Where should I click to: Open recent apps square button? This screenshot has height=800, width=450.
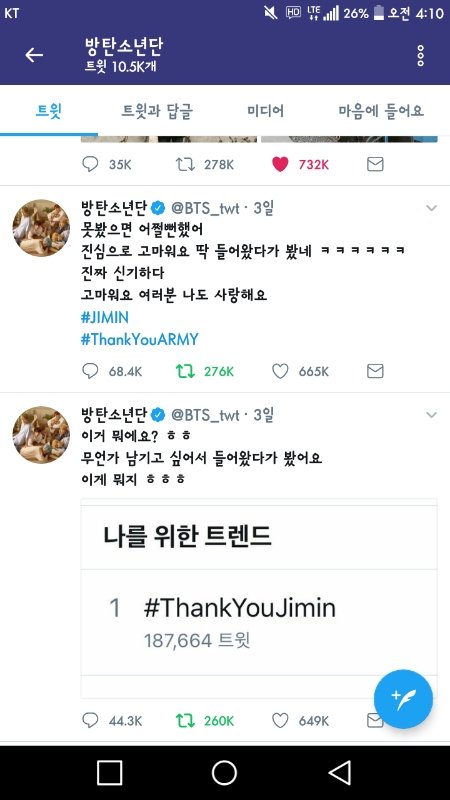[109, 772]
